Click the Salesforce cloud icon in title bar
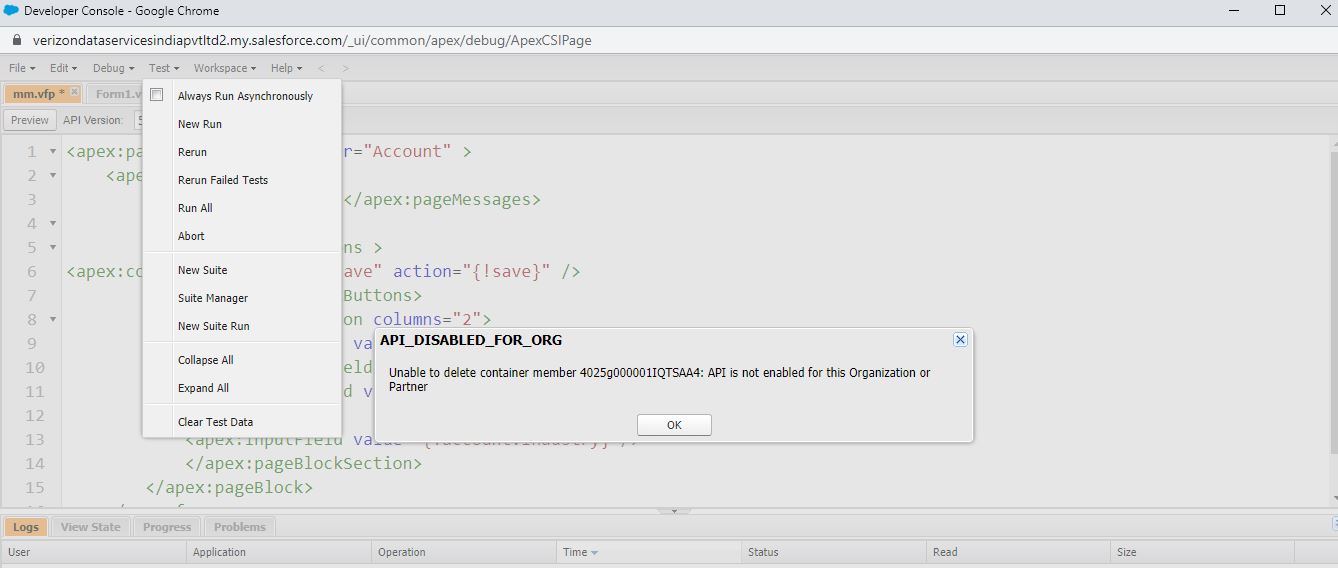 tap(11, 11)
